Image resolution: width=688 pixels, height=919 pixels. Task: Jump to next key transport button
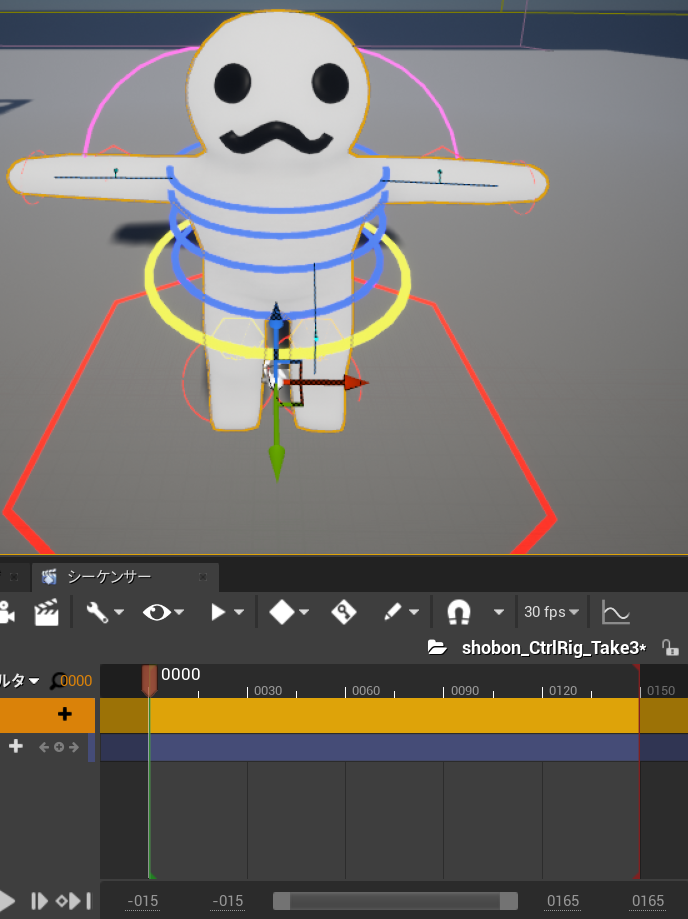pyautogui.click(x=73, y=901)
